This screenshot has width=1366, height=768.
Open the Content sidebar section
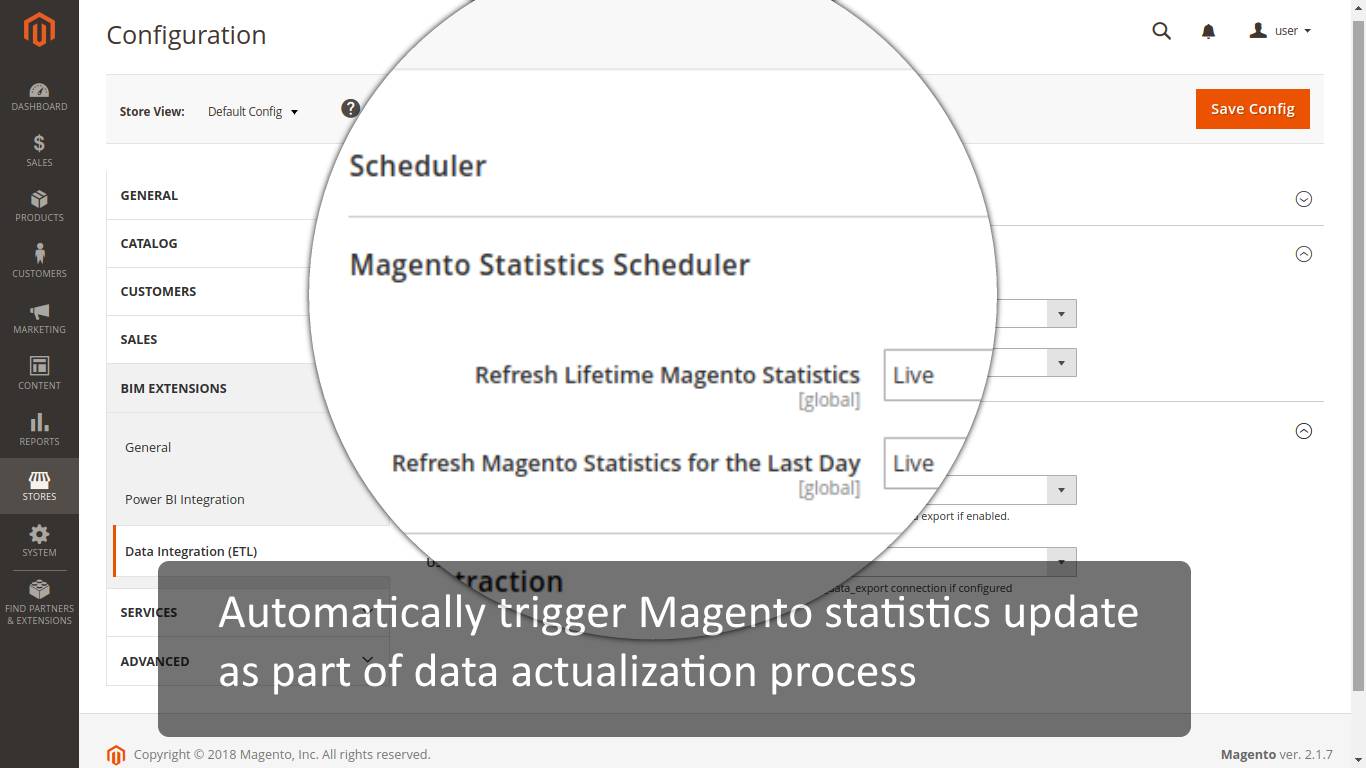click(39, 372)
